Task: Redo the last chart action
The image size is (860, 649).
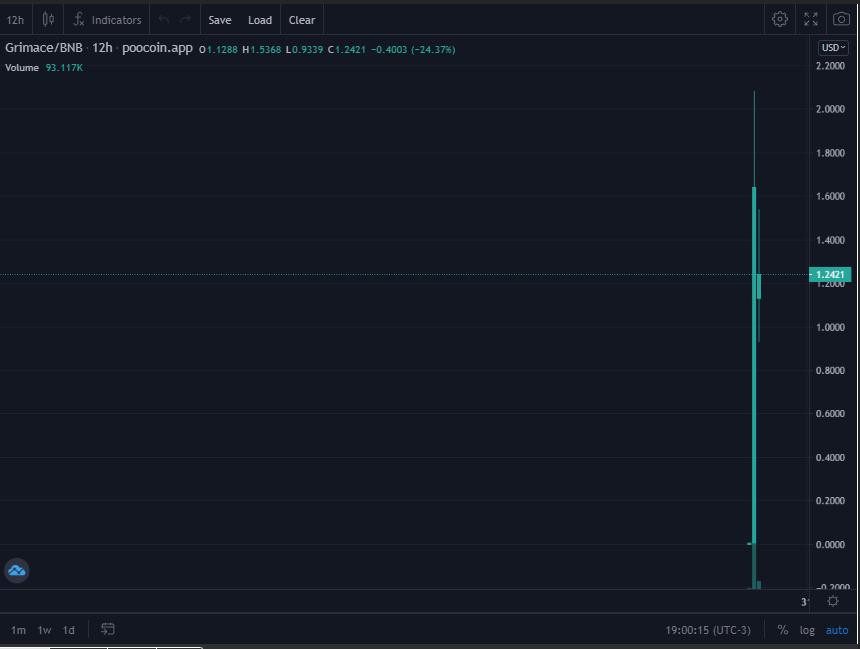Action: (185, 20)
